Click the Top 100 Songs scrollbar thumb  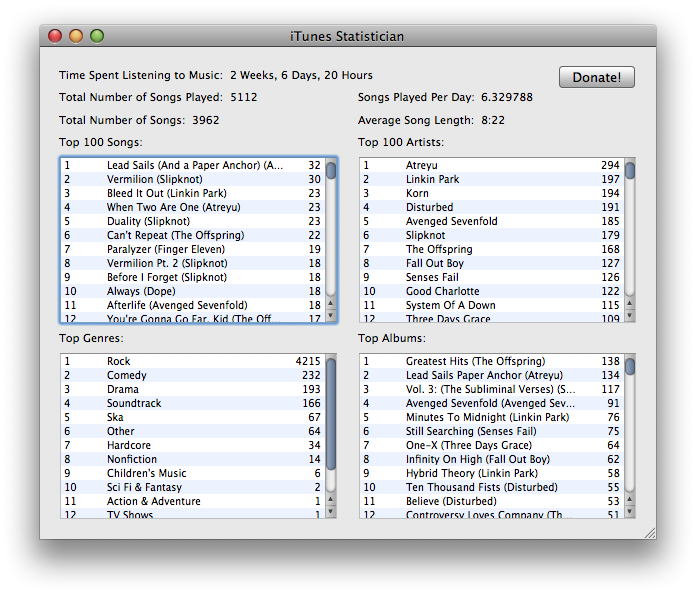tap(331, 170)
